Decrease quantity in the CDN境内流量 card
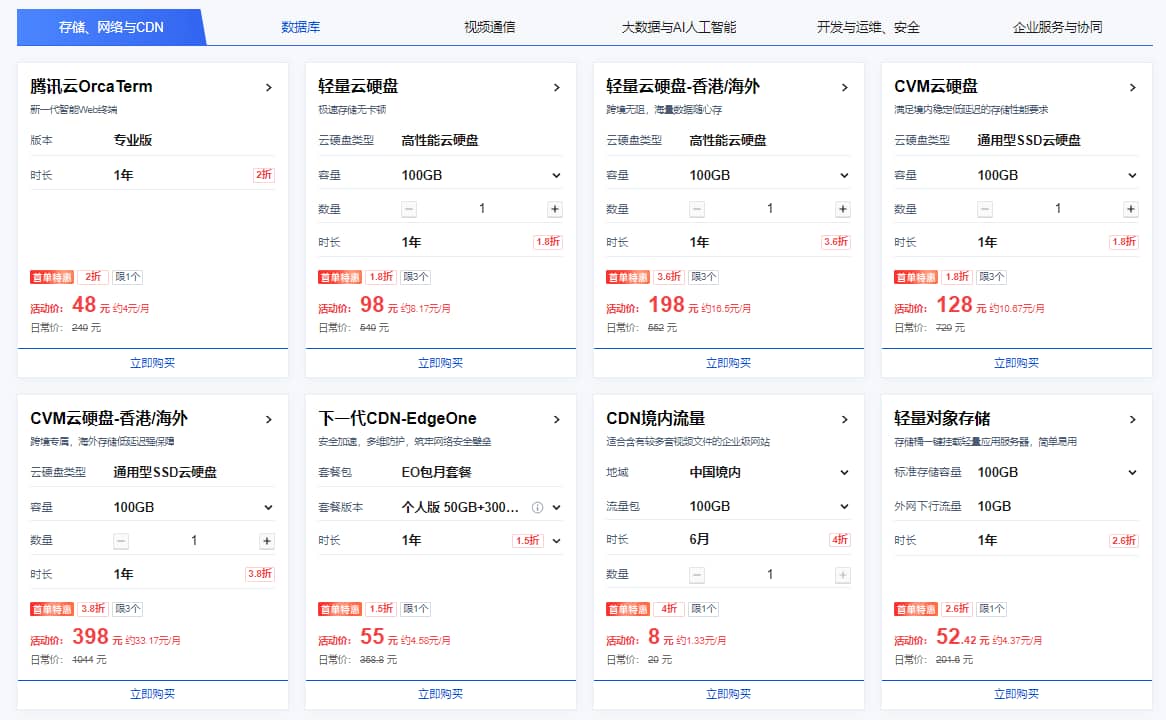Image resolution: width=1166 pixels, height=720 pixels. (x=697, y=575)
